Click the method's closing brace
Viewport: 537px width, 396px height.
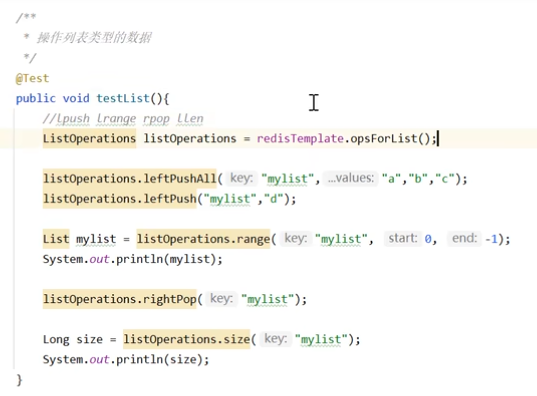(x=19, y=380)
